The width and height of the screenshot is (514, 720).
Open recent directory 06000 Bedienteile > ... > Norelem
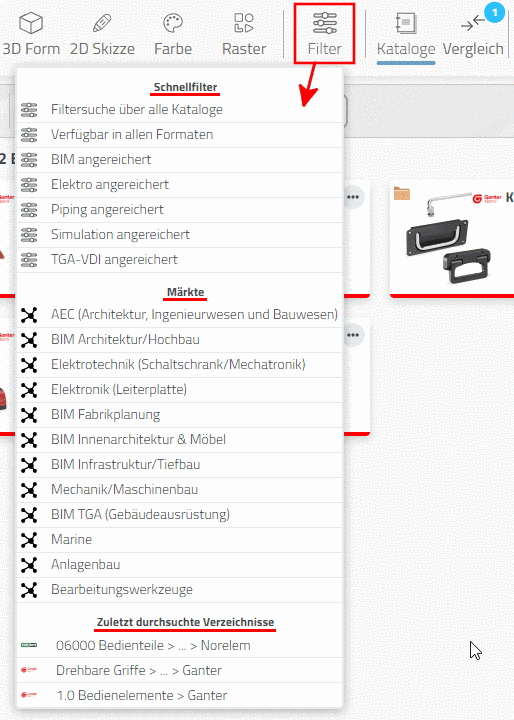180,646
